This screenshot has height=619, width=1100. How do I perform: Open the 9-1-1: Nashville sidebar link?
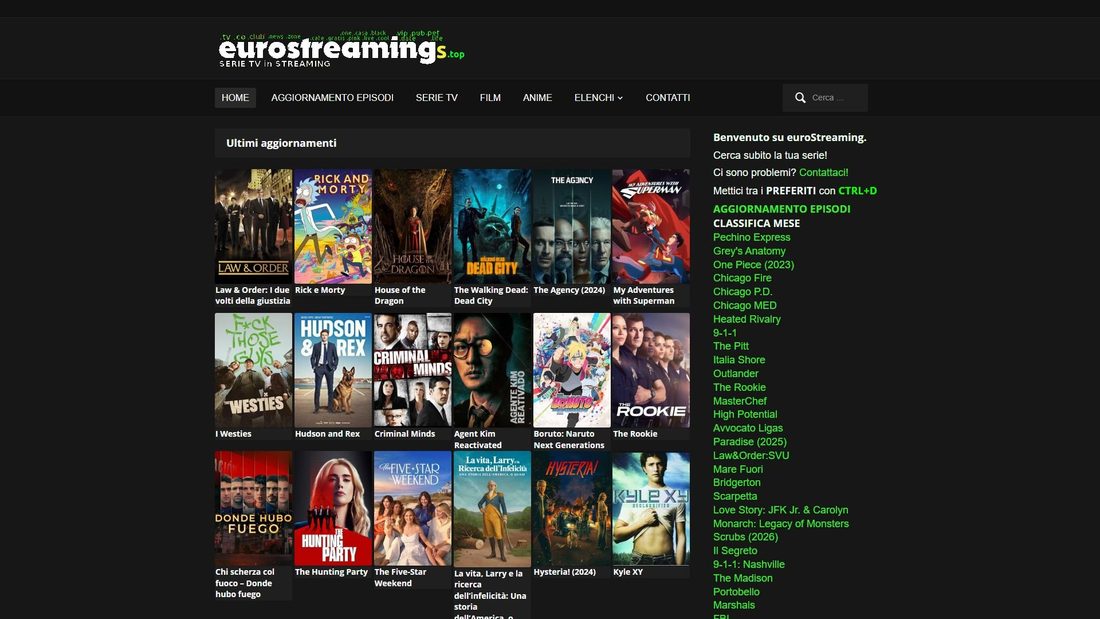pos(749,564)
